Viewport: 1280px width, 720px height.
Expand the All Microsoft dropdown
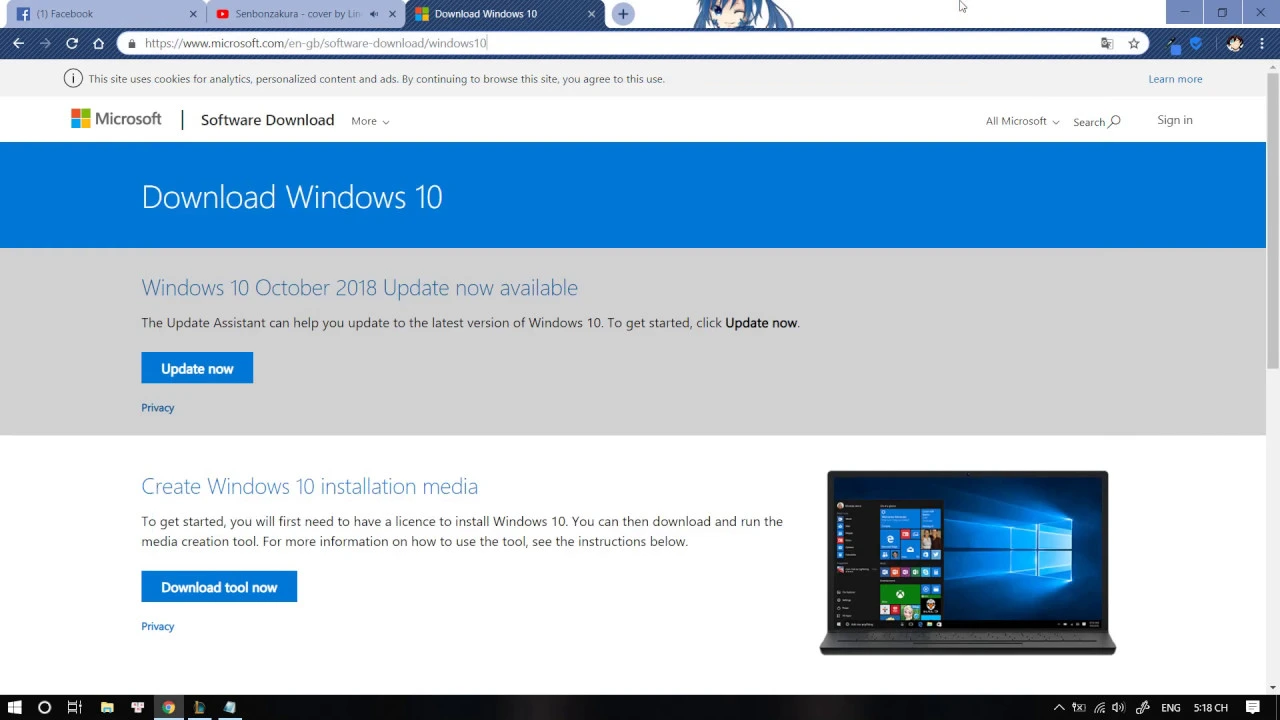pos(1022,121)
